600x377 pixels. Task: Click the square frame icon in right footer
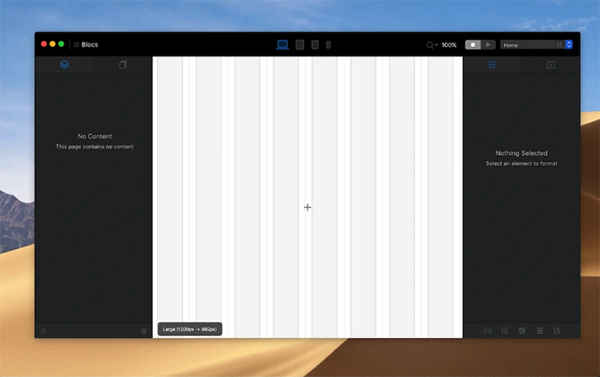505,331
